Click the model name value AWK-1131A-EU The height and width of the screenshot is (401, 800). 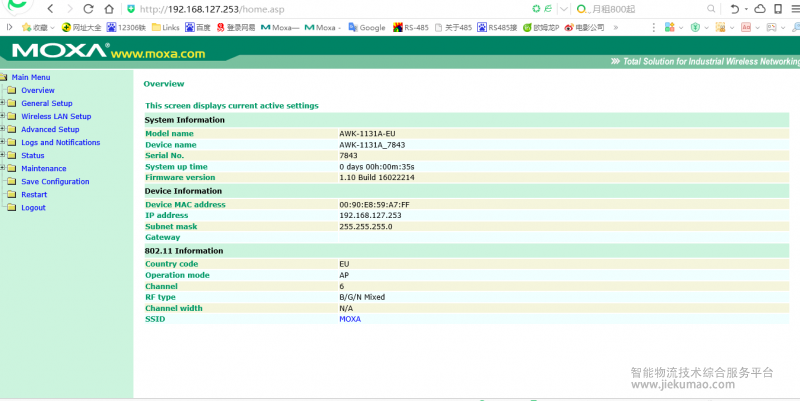point(367,134)
